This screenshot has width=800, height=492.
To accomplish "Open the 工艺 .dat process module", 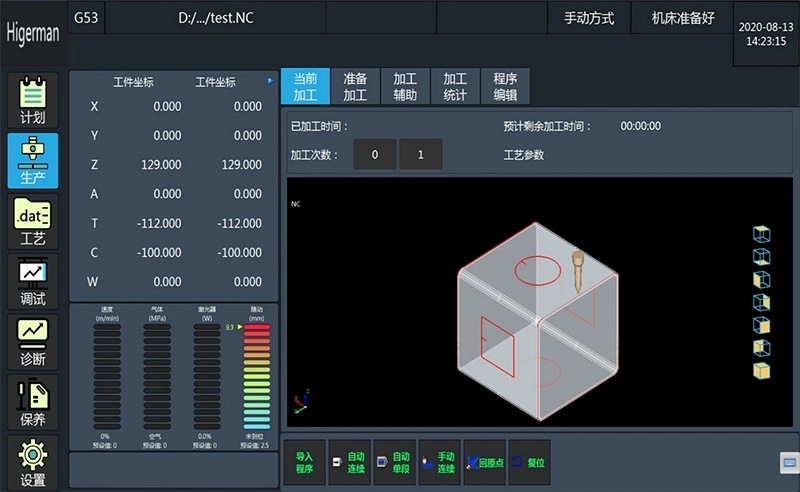I will [x=33, y=221].
